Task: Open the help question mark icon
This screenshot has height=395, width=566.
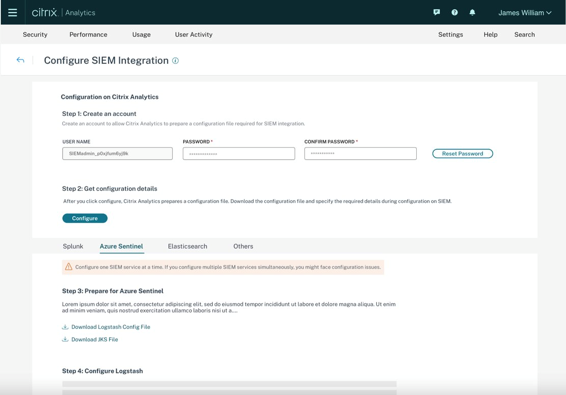Action: 454,13
